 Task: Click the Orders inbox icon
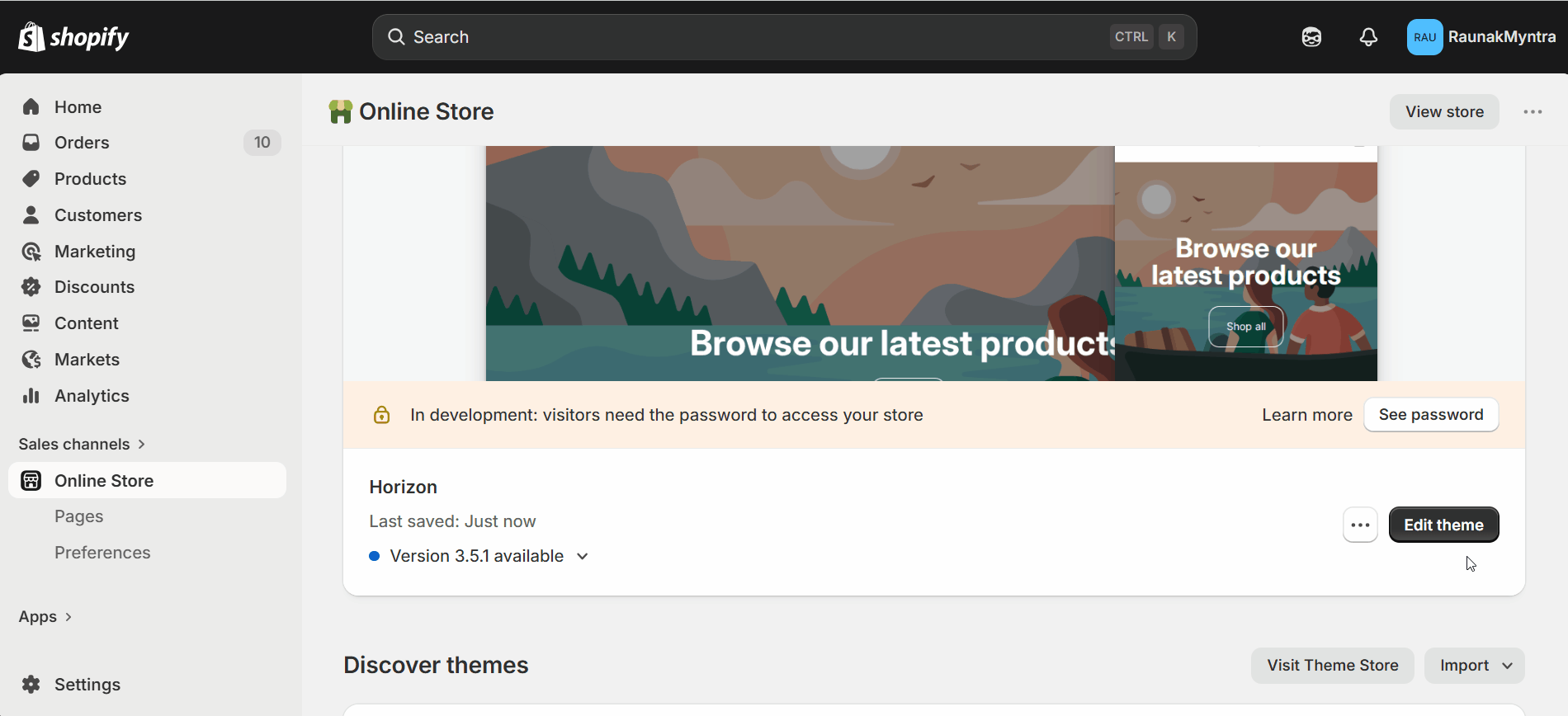coord(31,143)
